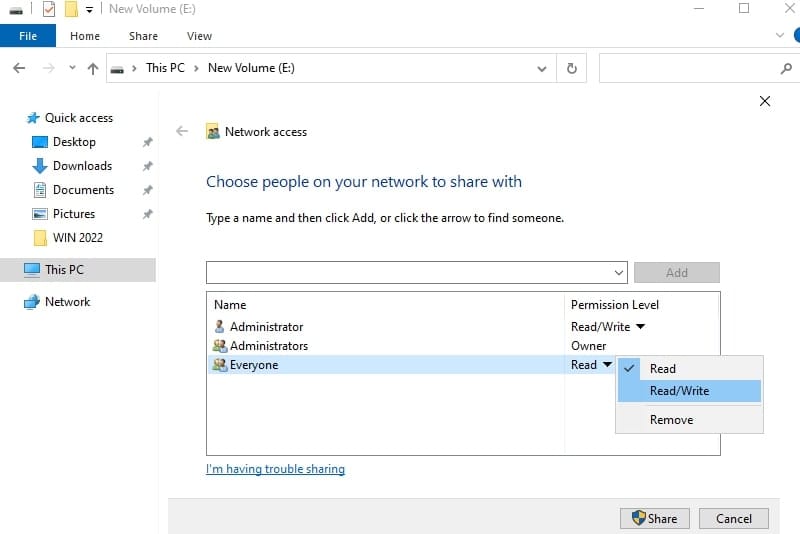Go up one folder level arrow
Screen dimensions: 800x534
click(x=93, y=68)
